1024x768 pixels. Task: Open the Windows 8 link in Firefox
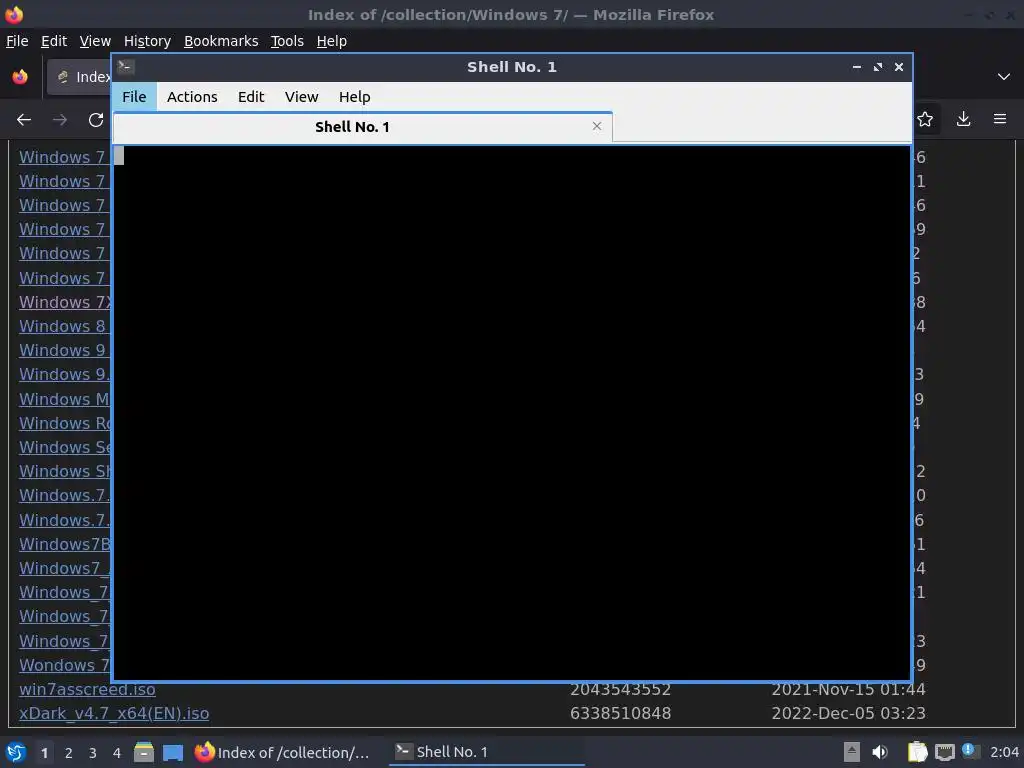click(x=63, y=326)
